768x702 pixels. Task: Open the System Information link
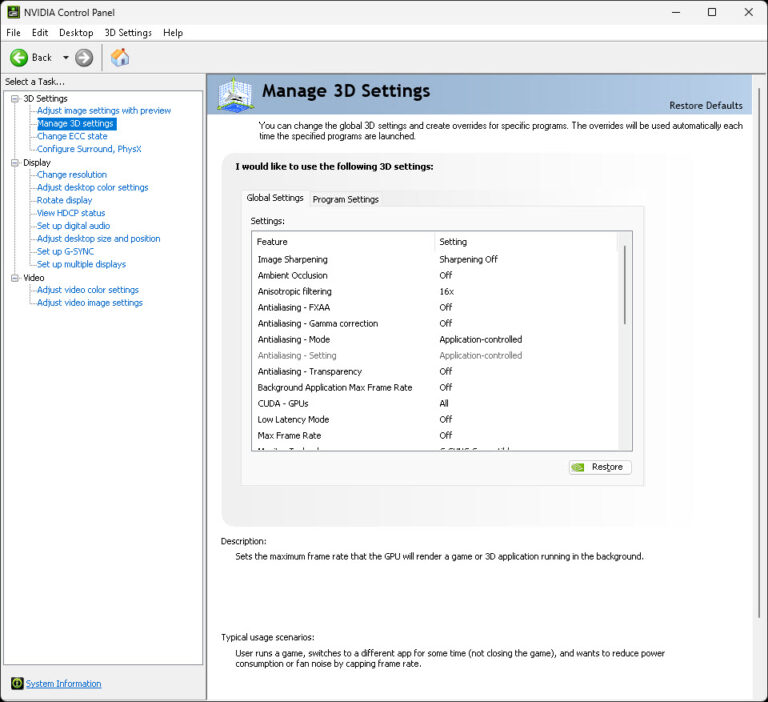[63, 684]
